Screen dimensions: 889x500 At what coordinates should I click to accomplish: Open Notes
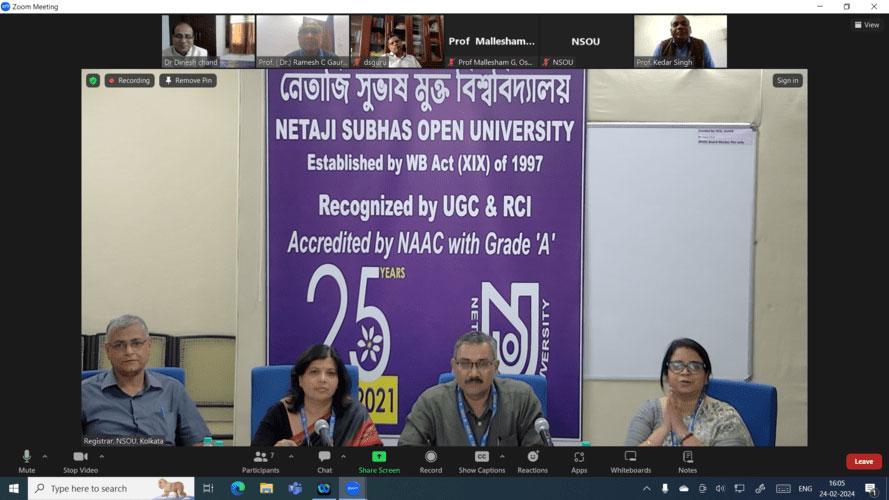pos(687,461)
